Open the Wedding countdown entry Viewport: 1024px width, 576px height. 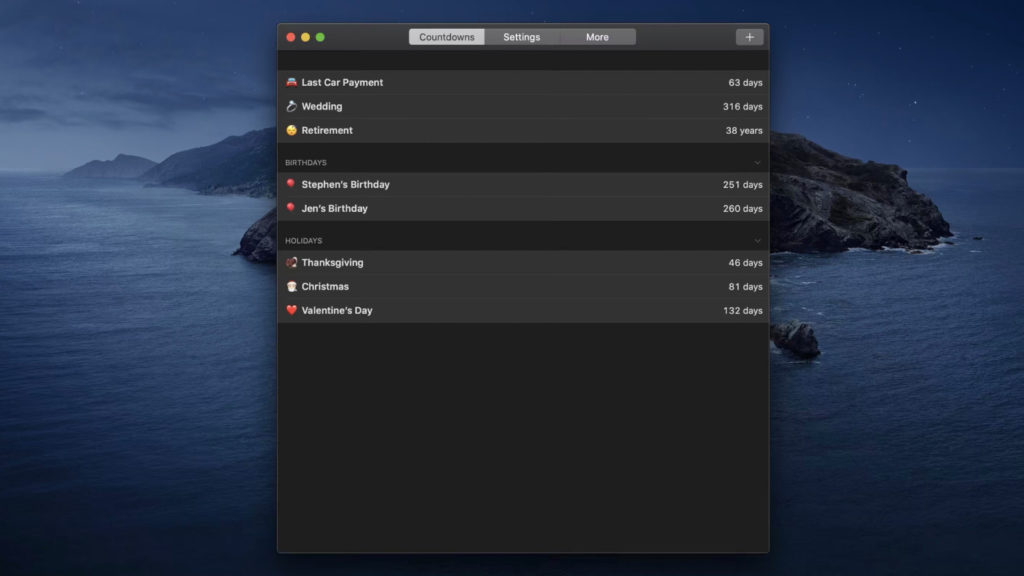point(450,106)
